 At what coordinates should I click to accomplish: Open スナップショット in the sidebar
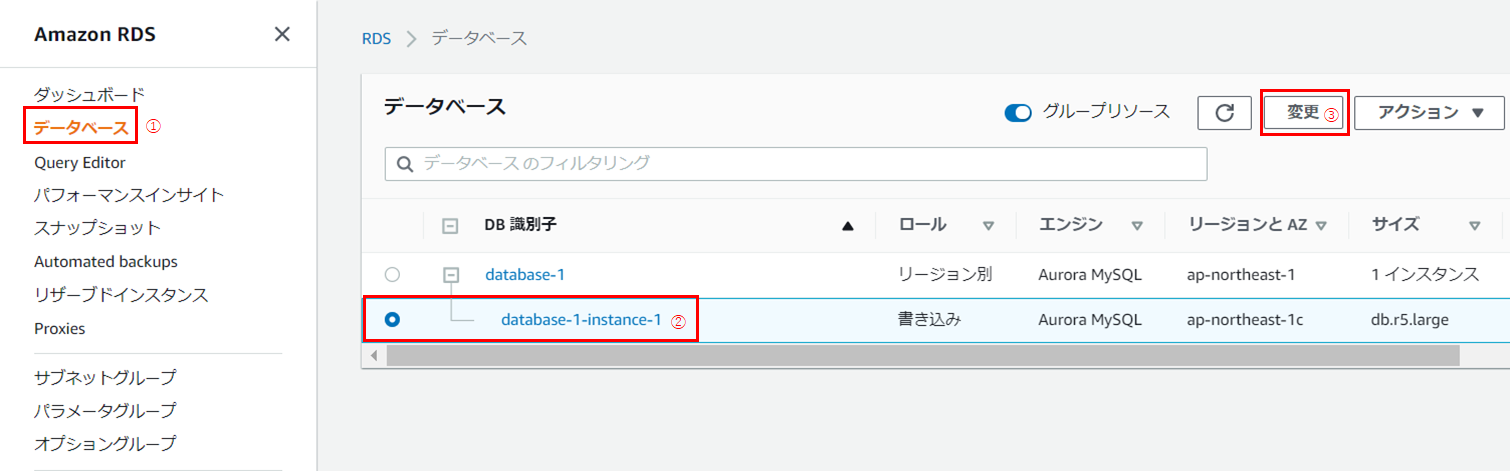[x=97, y=228]
